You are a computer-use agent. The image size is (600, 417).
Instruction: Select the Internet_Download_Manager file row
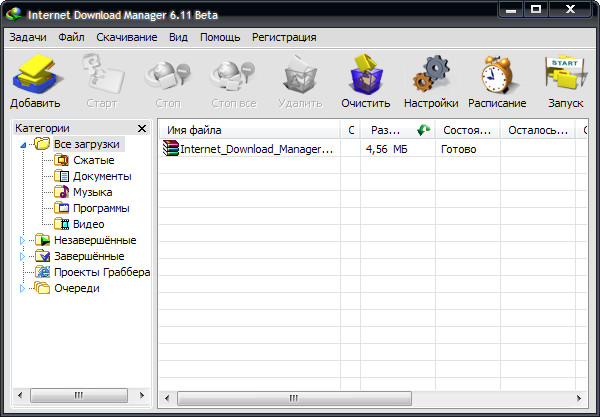(250, 149)
